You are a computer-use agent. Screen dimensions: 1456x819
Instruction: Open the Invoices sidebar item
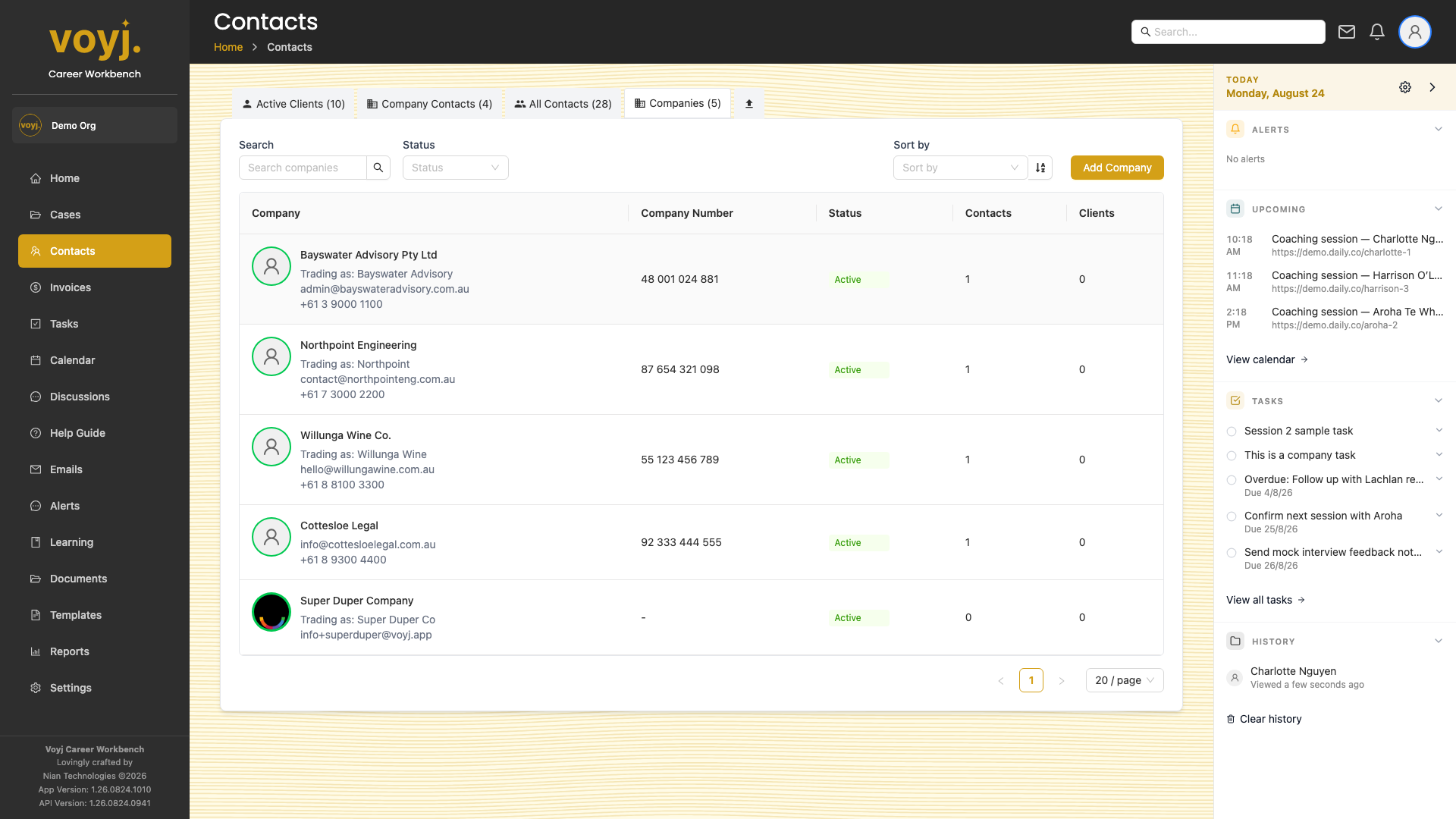95,287
